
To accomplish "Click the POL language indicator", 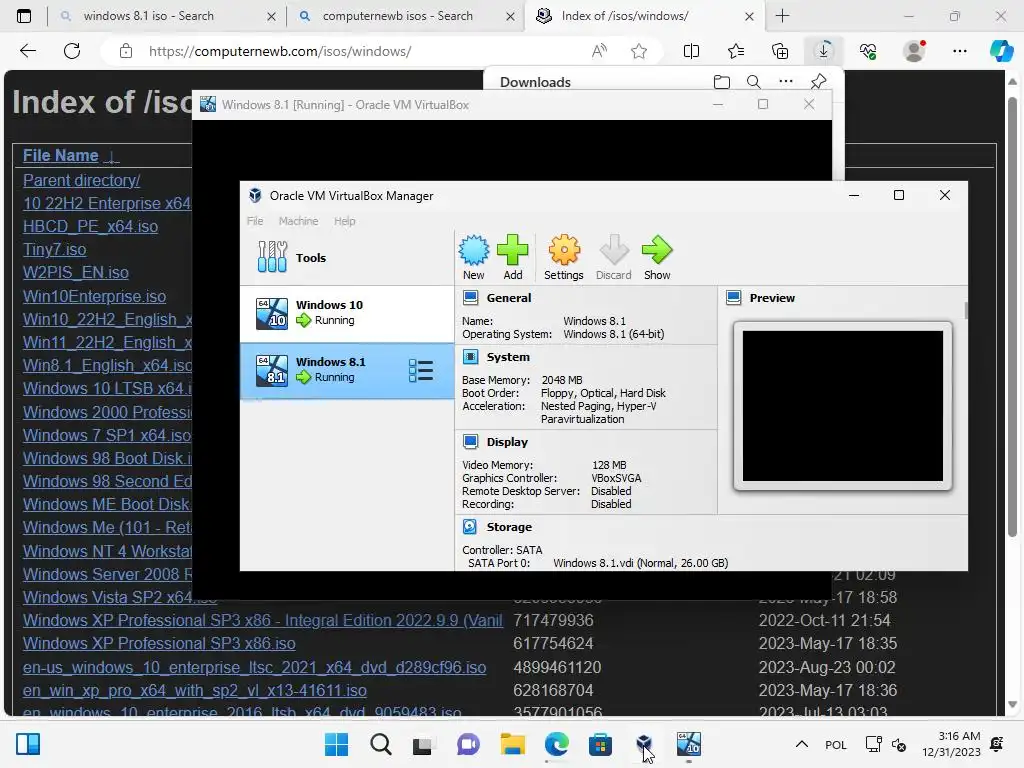I will point(835,744).
